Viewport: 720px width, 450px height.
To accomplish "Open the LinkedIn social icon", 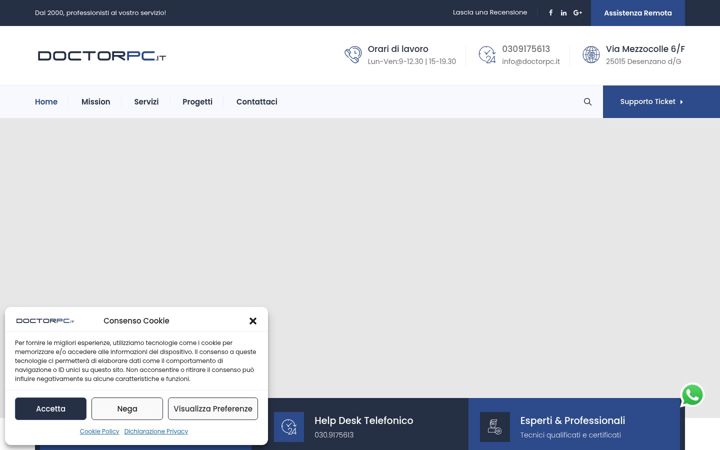I will (563, 13).
